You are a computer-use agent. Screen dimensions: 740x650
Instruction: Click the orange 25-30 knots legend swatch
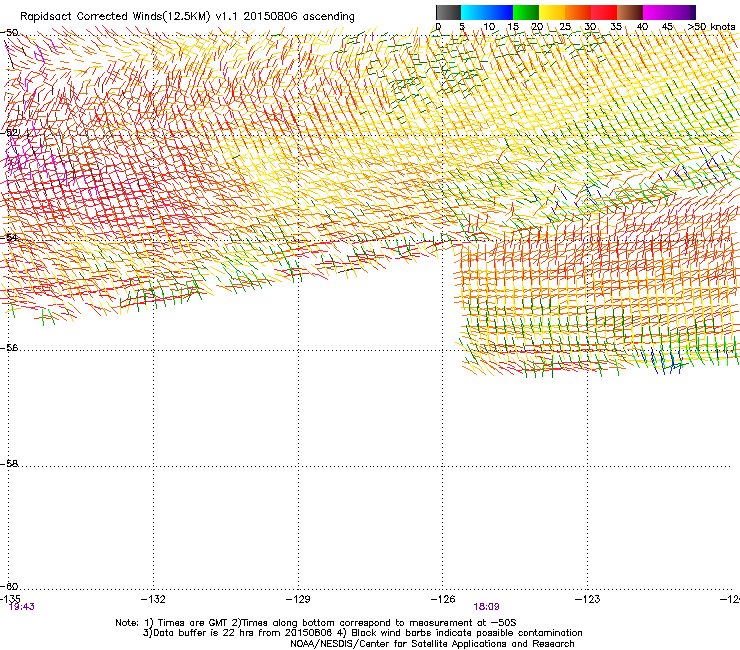[578, 12]
